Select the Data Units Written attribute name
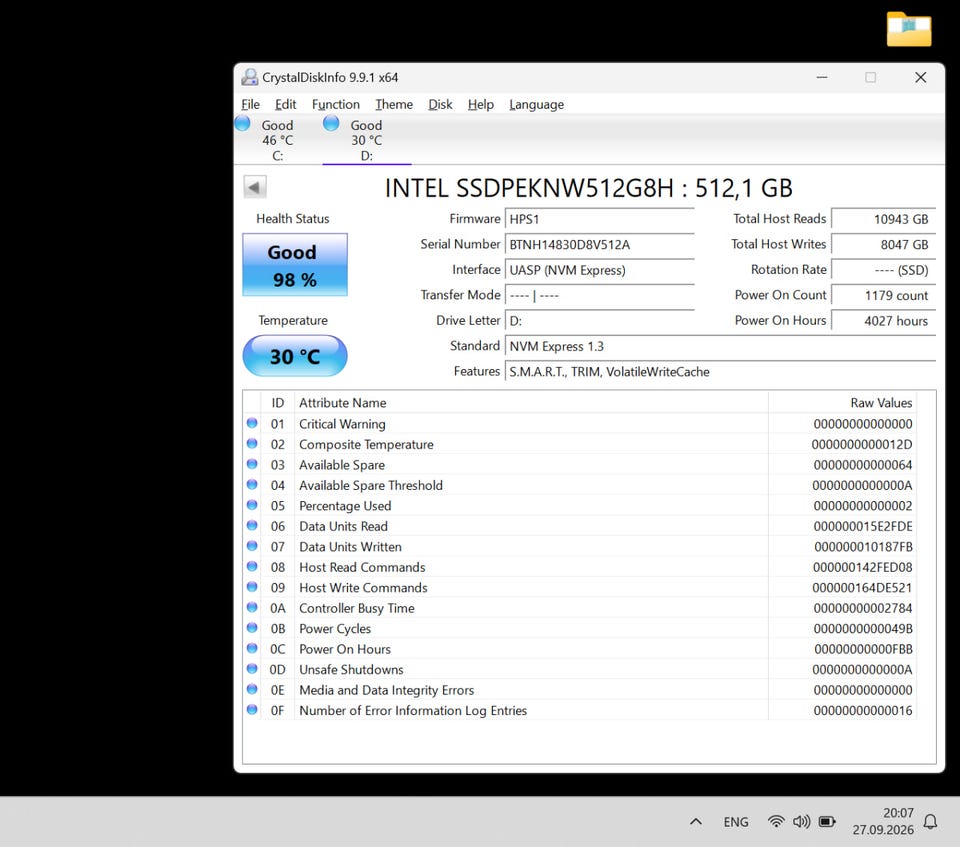Image resolution: width=960 pixels, height=847 pixels. click(x=350, y=547)
